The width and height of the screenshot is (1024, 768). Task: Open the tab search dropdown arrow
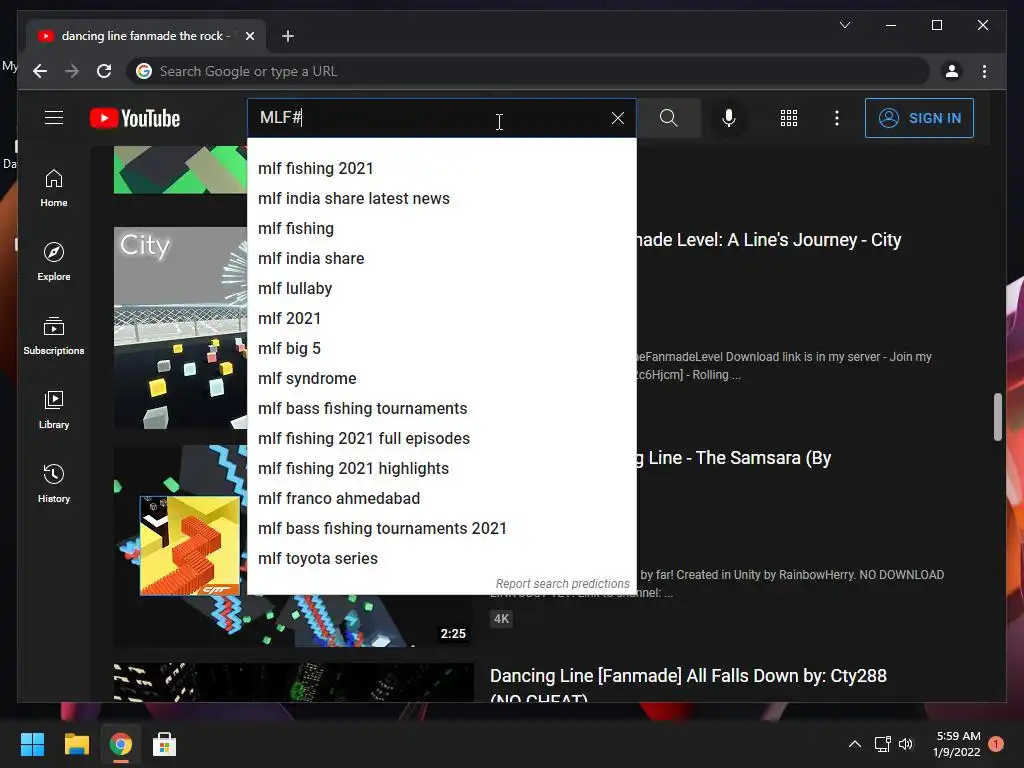tap(844, 25)
